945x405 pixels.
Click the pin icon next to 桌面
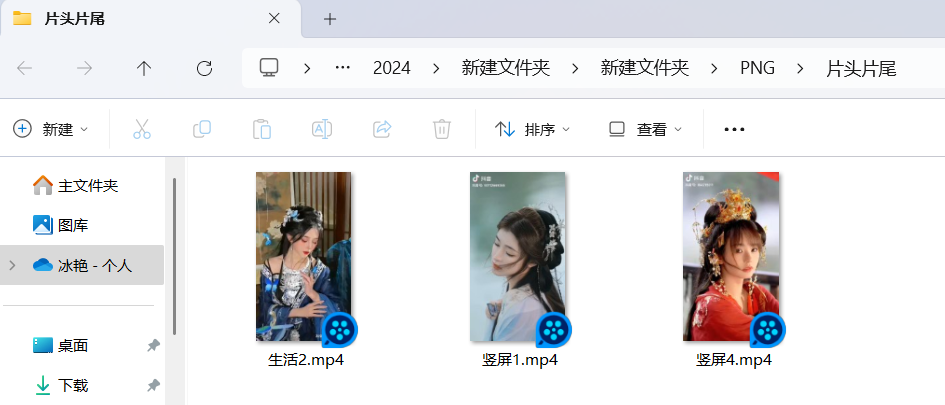click(x=153, y=345)
